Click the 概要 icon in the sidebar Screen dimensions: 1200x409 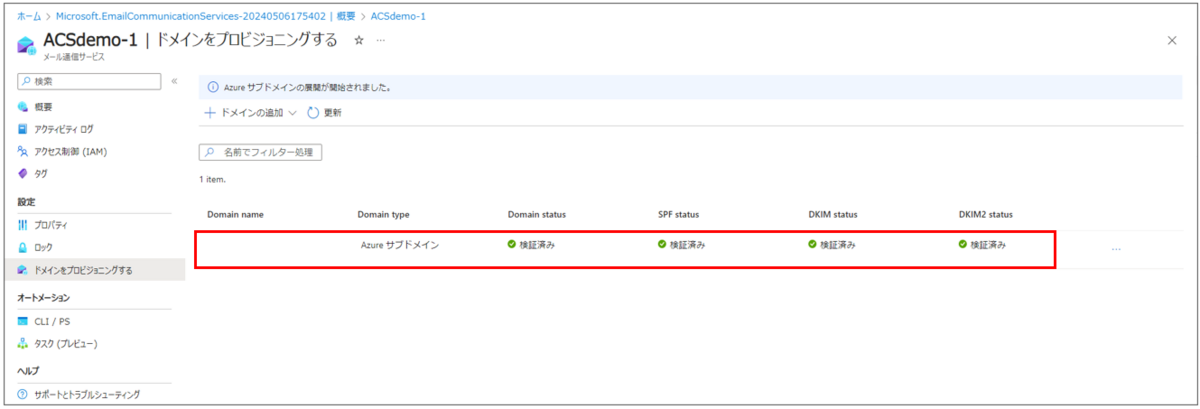[x=23, y=107]
